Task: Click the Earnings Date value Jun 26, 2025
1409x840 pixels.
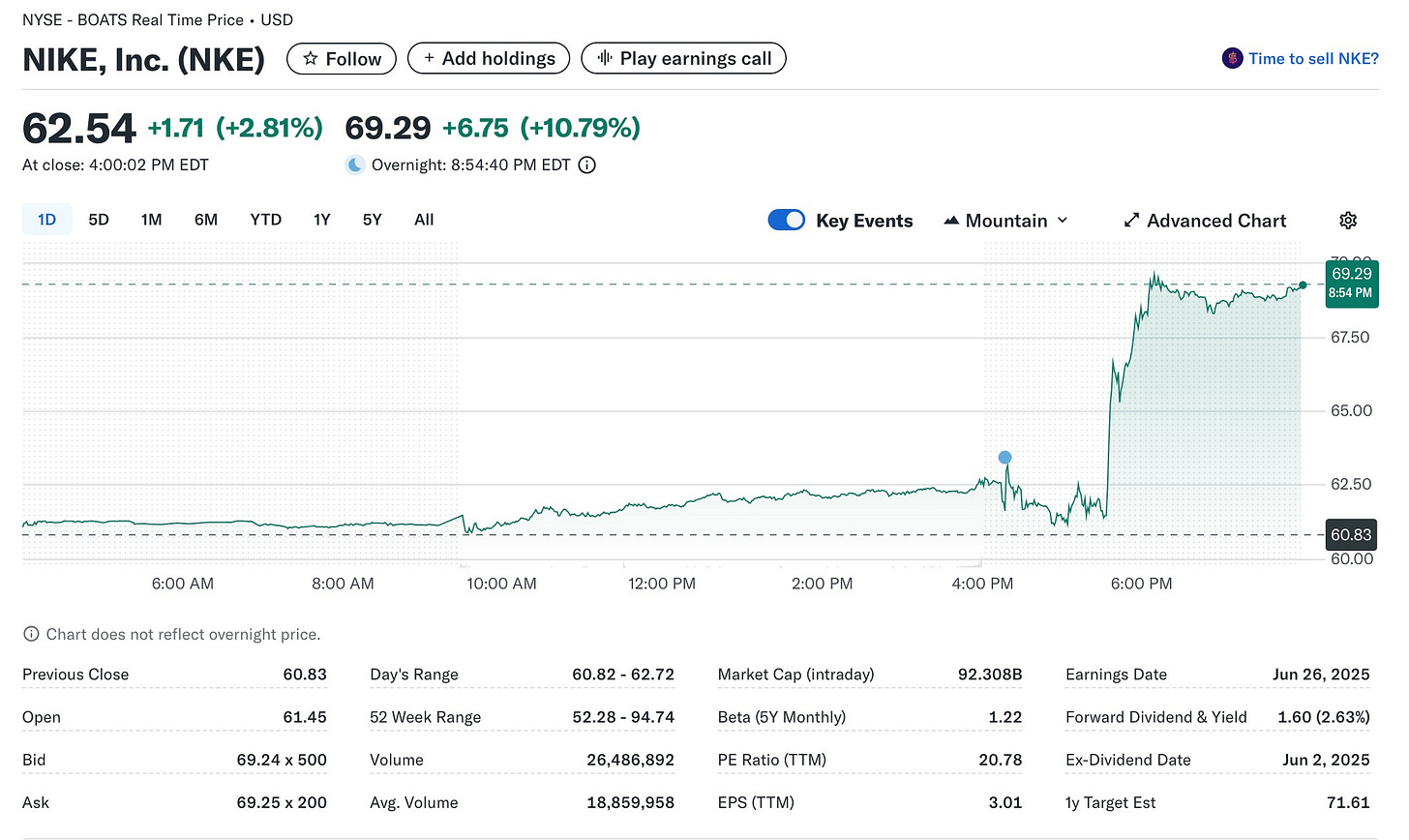Action: [1321, 675]
